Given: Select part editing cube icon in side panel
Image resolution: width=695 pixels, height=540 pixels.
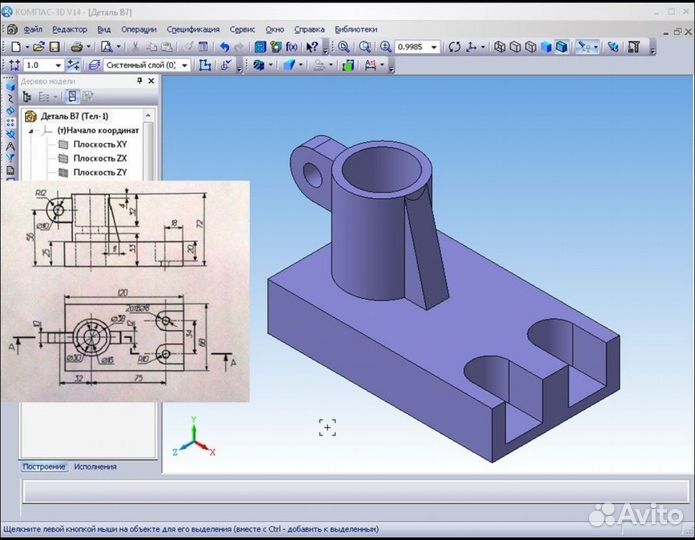Looking at the screenshot, I should tap(11, 86).
